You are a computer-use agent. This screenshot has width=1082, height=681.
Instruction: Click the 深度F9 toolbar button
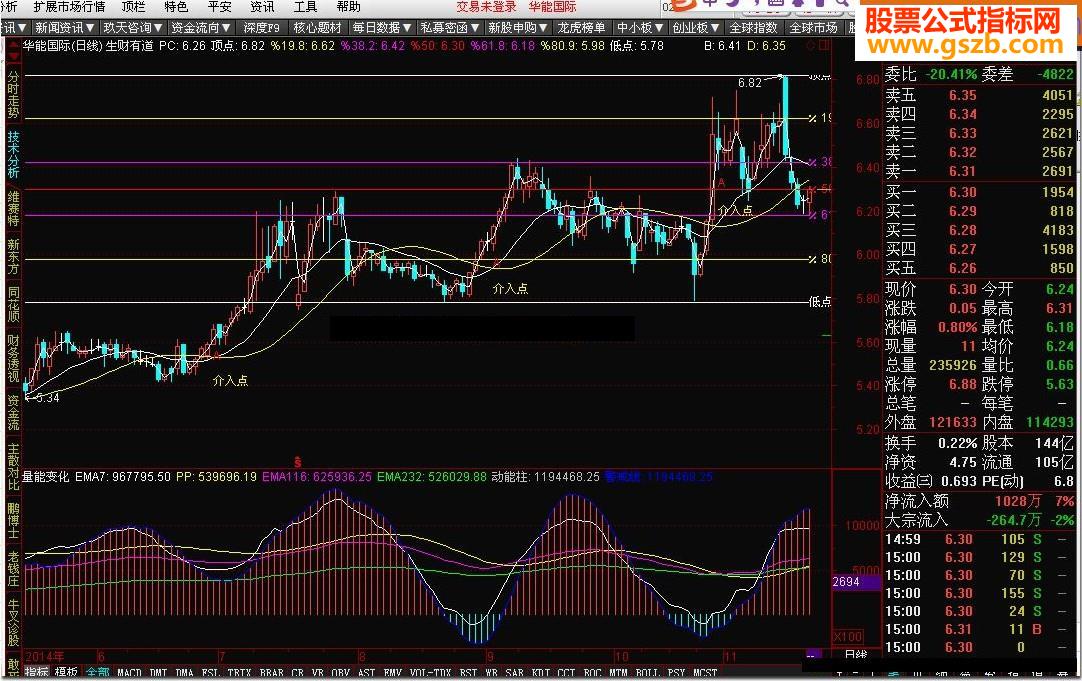tap(262, 28)
